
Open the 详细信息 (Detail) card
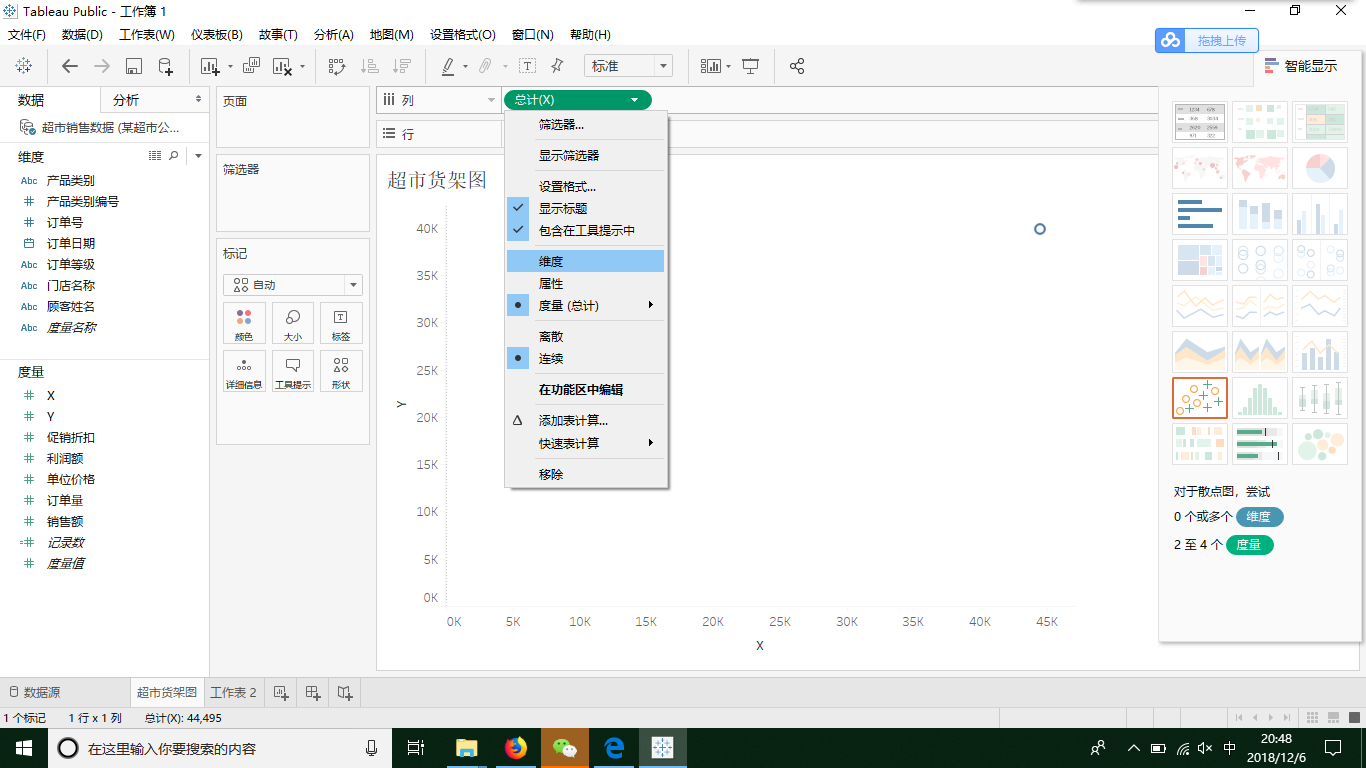(244, 371)
